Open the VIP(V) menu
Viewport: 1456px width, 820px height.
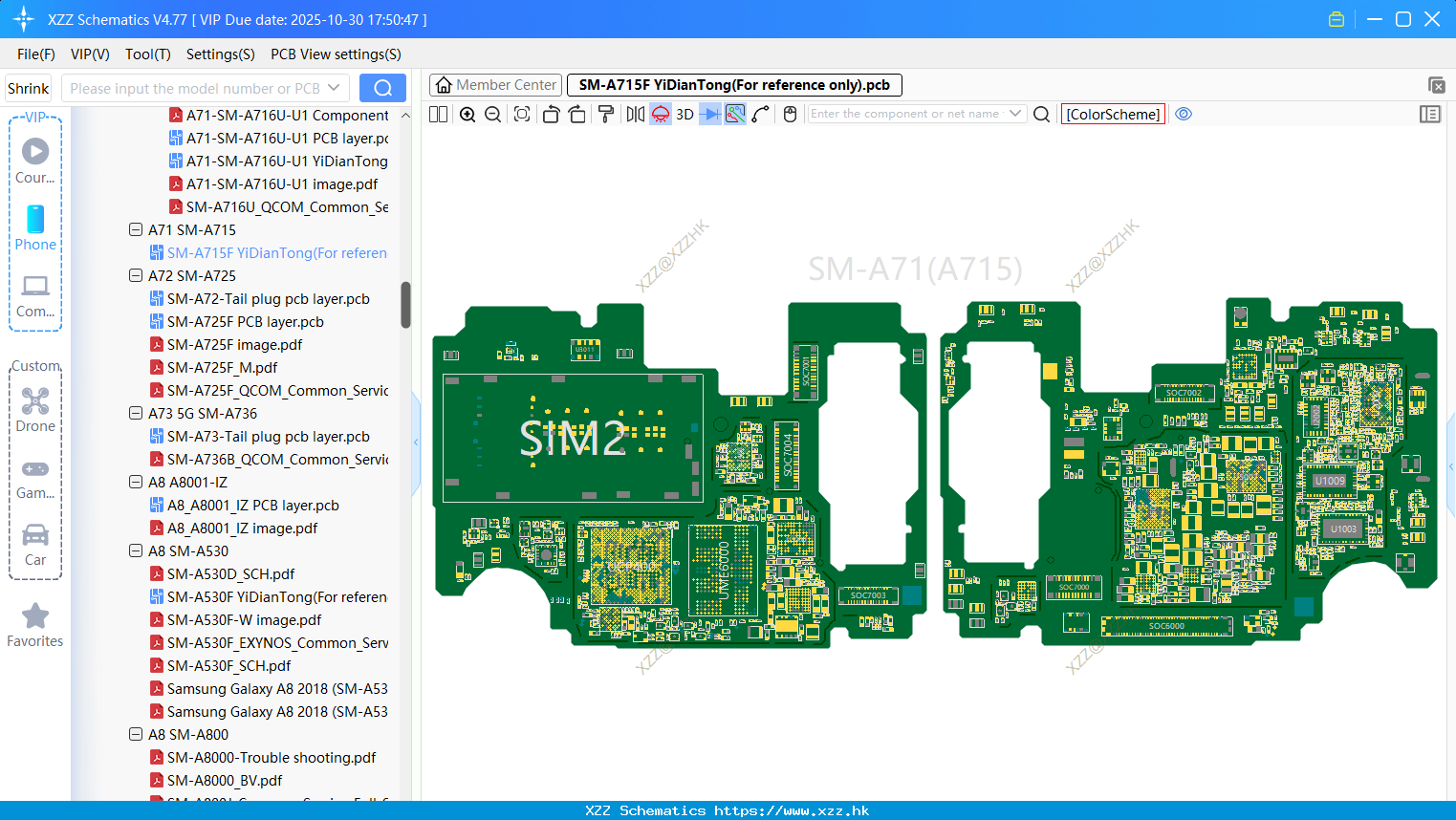(x=90, y=54)
